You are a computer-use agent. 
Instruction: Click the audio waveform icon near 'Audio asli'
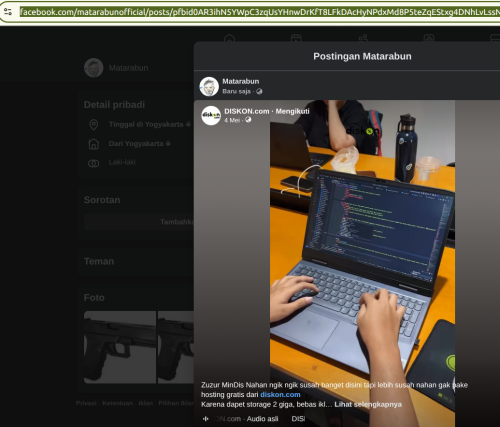(206, 419)
